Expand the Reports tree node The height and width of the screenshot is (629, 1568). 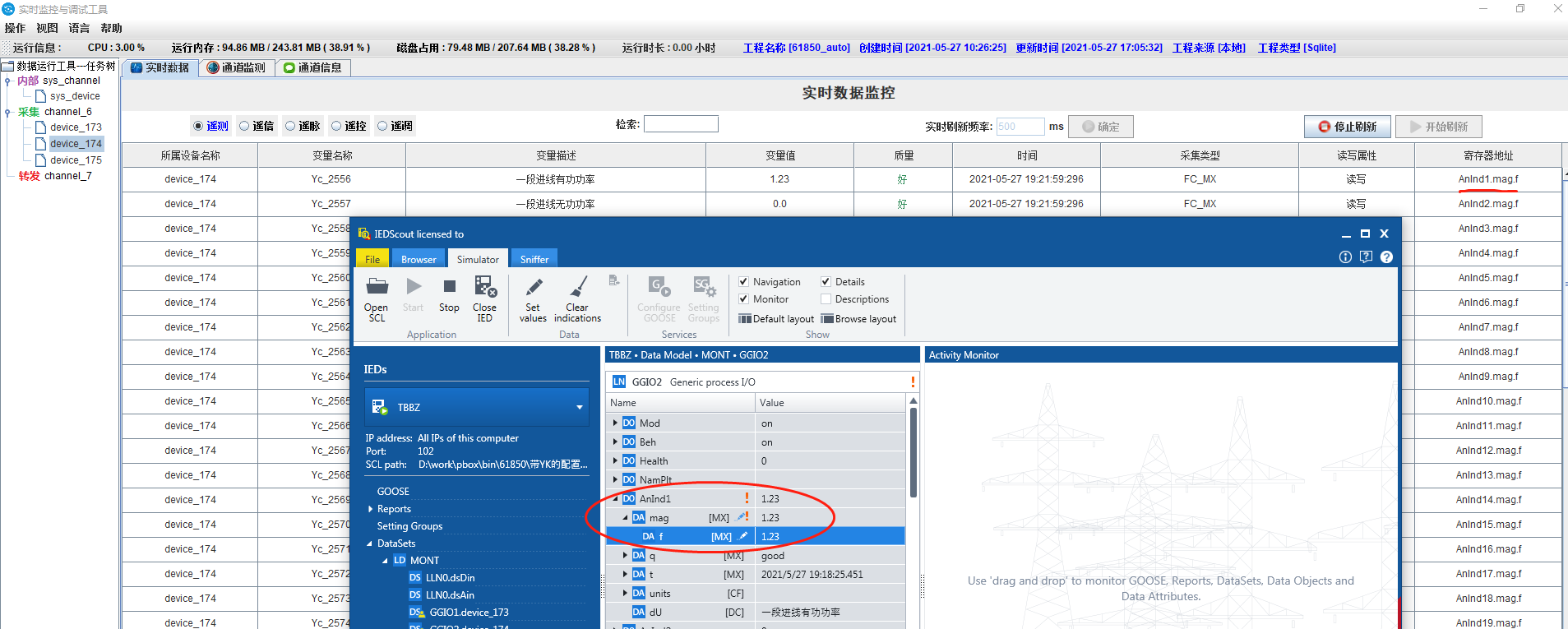(x=370, y=509)
